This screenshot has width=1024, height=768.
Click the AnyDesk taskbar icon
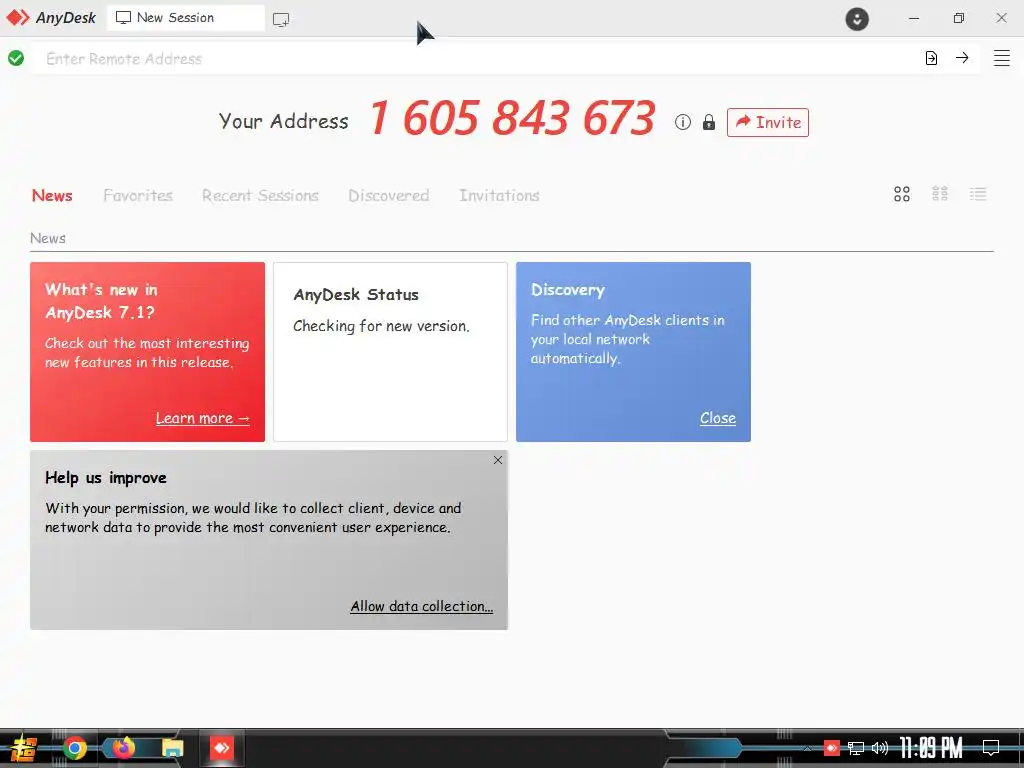221,748
